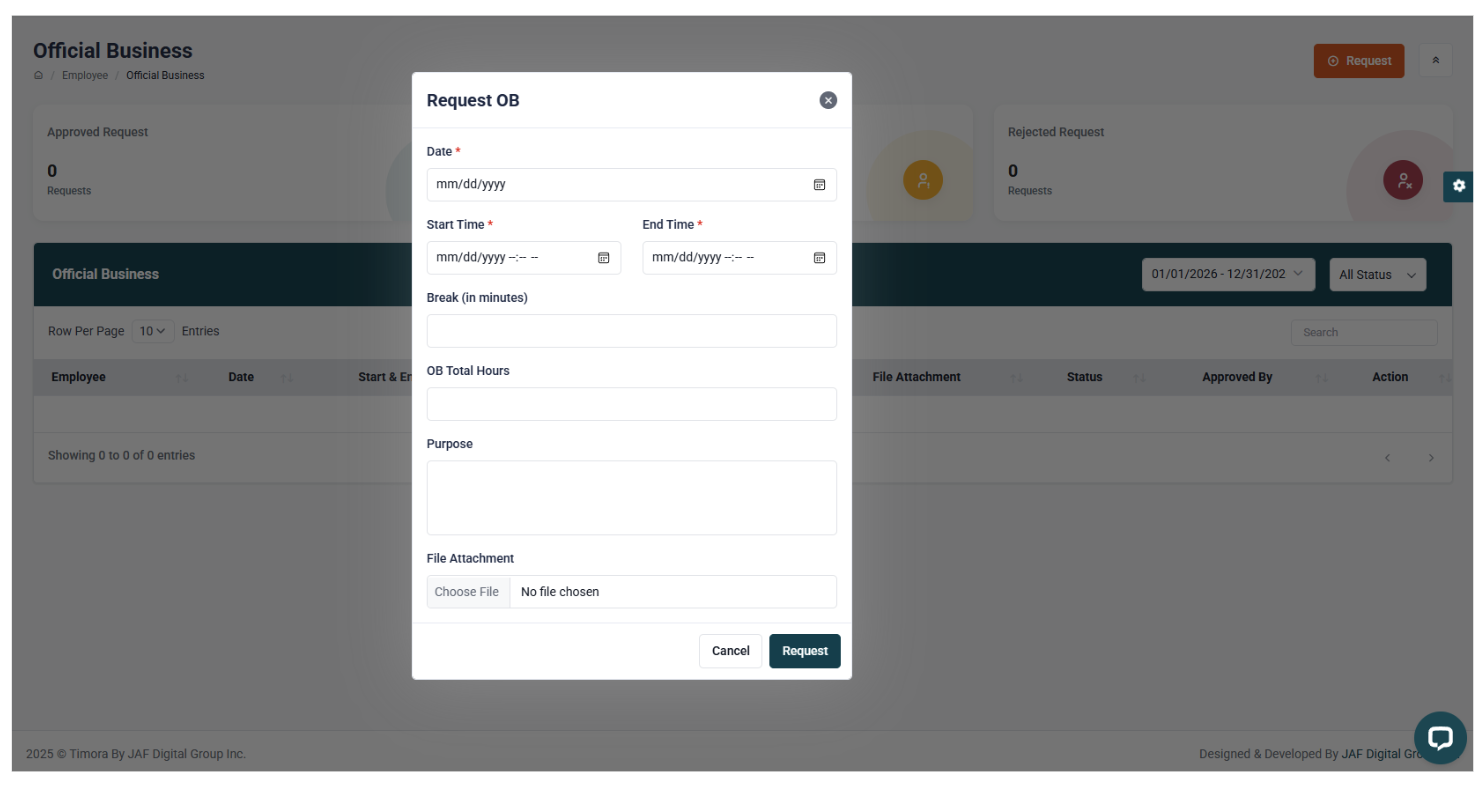Close the Request OB dialog
Screen dimensions: 1484x790
pyautogui.click(x=828, y=100)
